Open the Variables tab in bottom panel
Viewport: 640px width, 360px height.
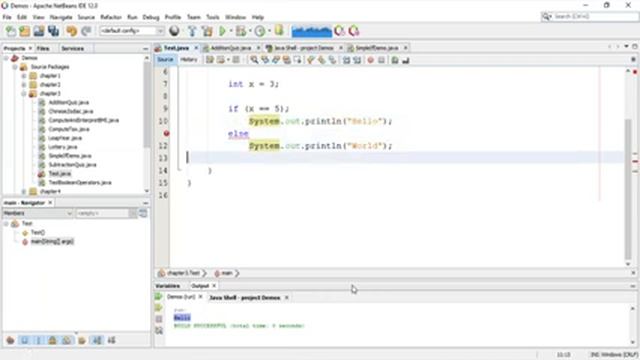point(168,286)
